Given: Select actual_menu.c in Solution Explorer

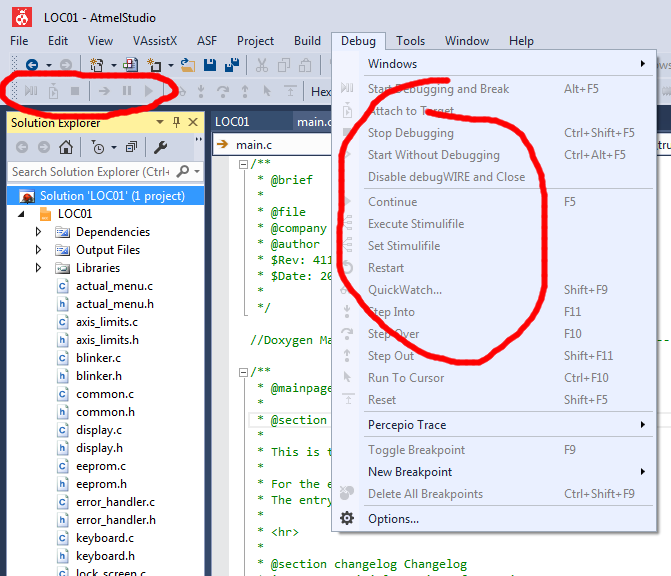Looking at the screenshot, I should (114, 286).
